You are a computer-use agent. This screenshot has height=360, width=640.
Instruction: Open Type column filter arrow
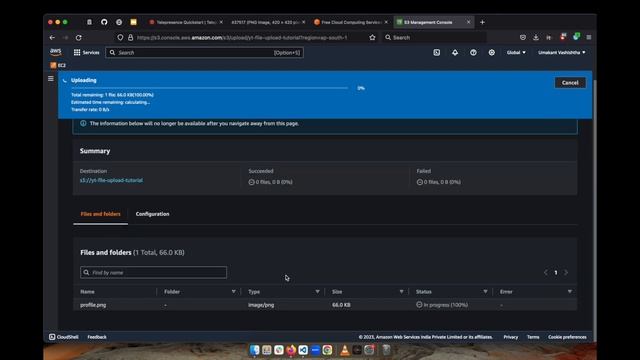click(x=318, y=291)
